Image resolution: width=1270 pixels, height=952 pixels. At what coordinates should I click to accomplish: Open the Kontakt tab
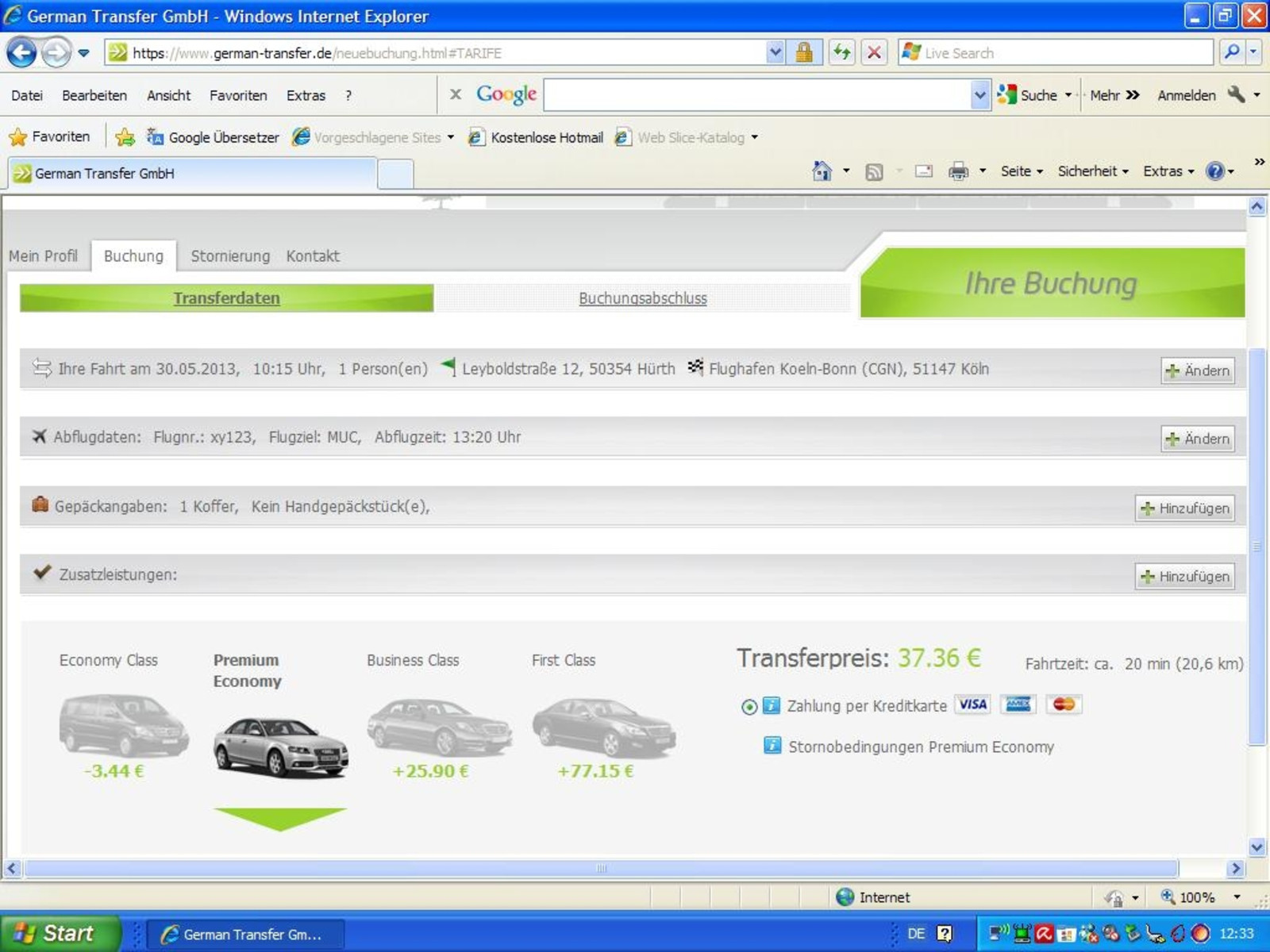(x=313, y=256)
